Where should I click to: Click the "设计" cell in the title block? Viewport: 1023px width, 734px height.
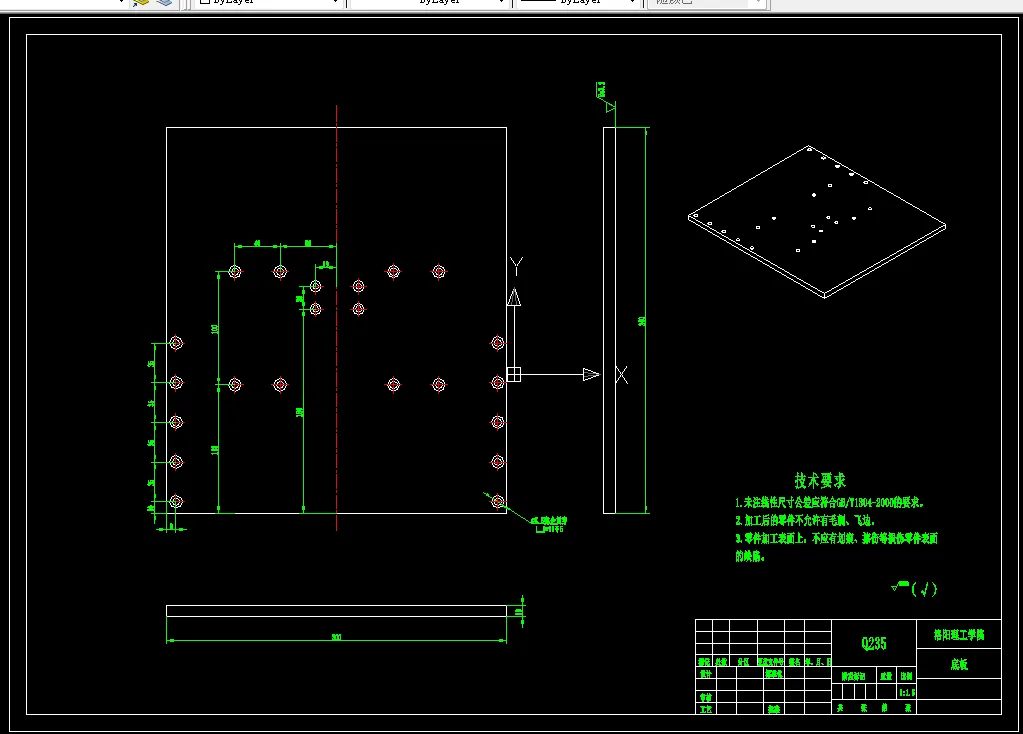point(705,673)
